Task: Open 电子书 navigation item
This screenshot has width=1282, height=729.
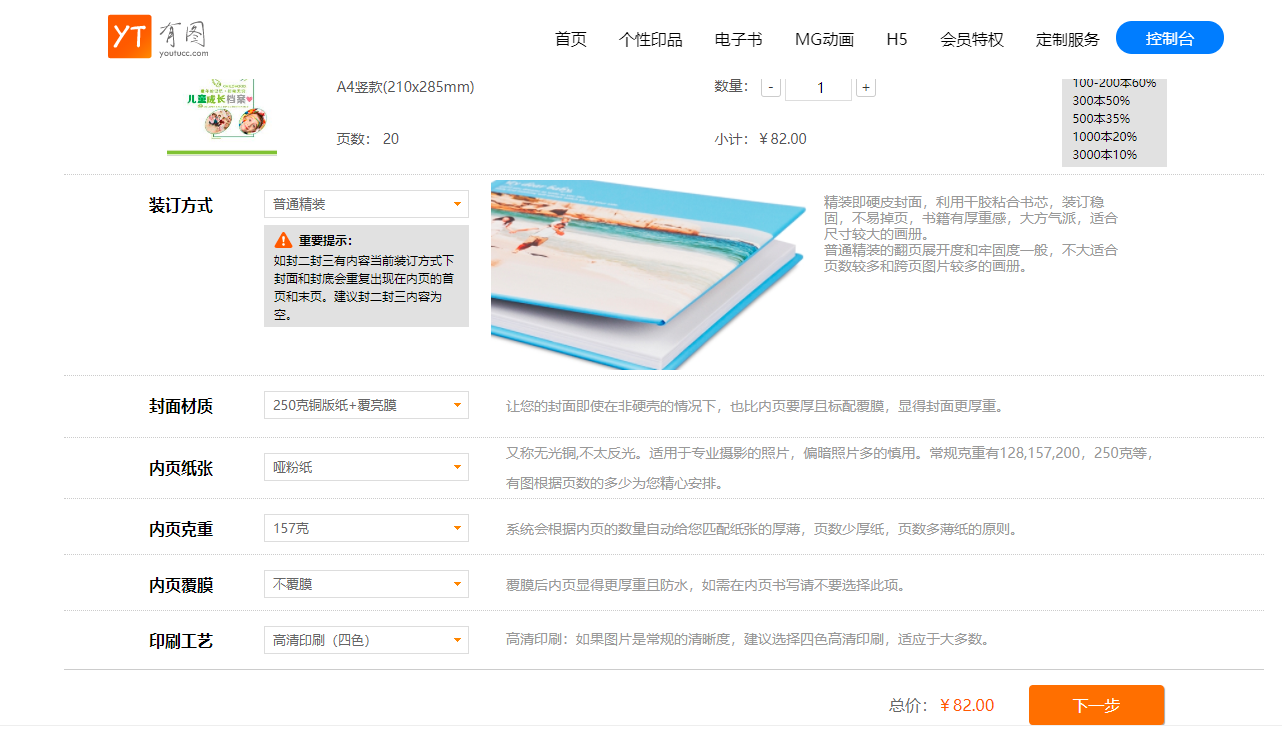Action: (x=739, y=39)
